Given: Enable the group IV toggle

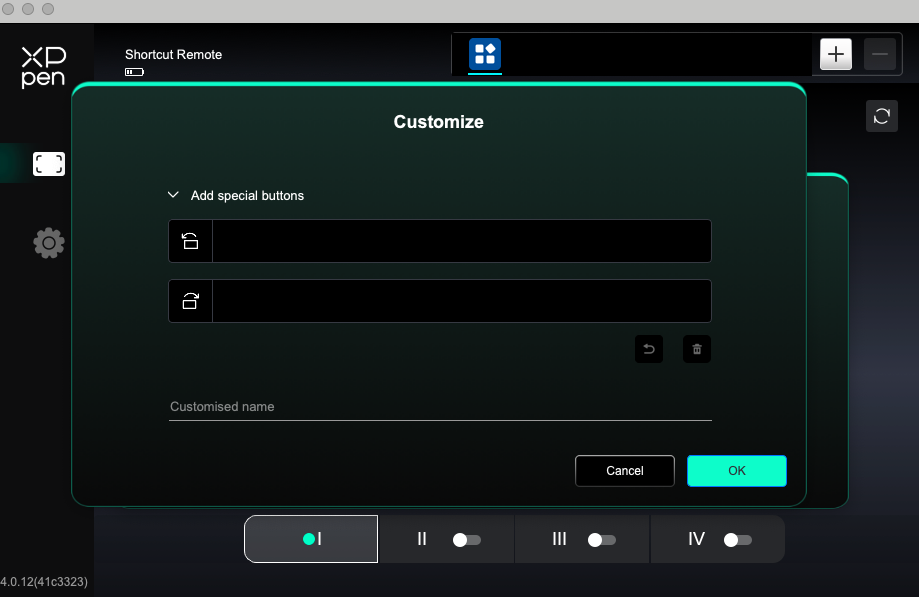Looking at the screenshot, I should pyautogui.click(x=738, y=540).
